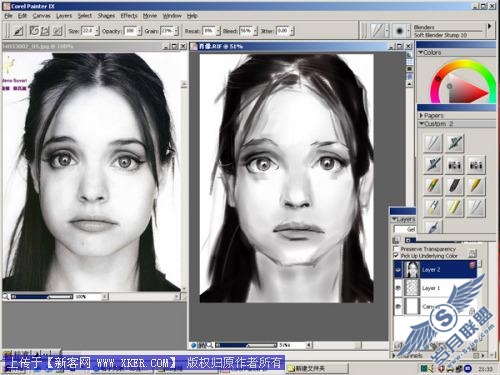This screenshot has width=500, height=375.
Task: Open the brush category icon in Brush Selector
Action: (377, 31)
